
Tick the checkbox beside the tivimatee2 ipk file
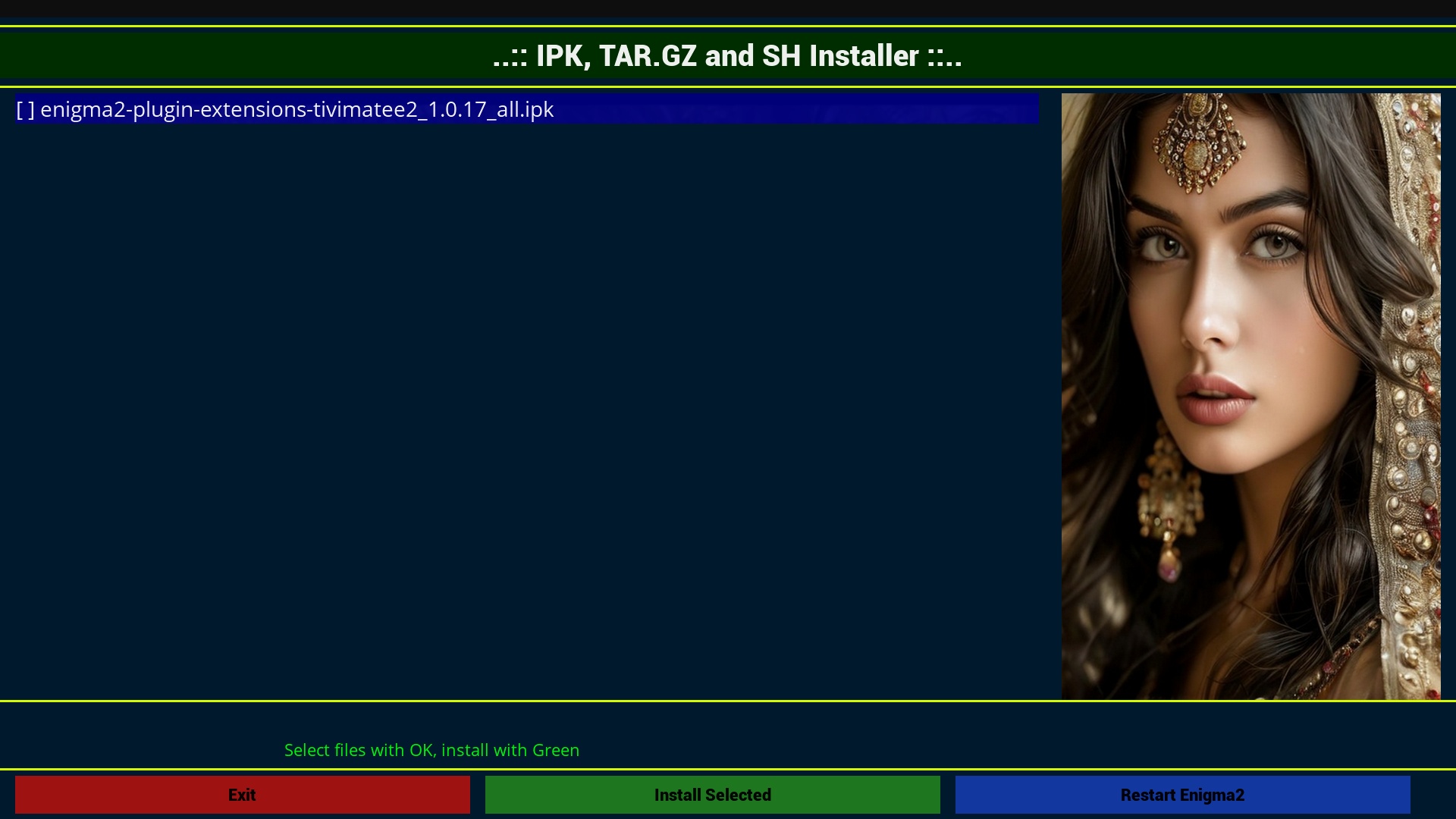coord(25,110)
